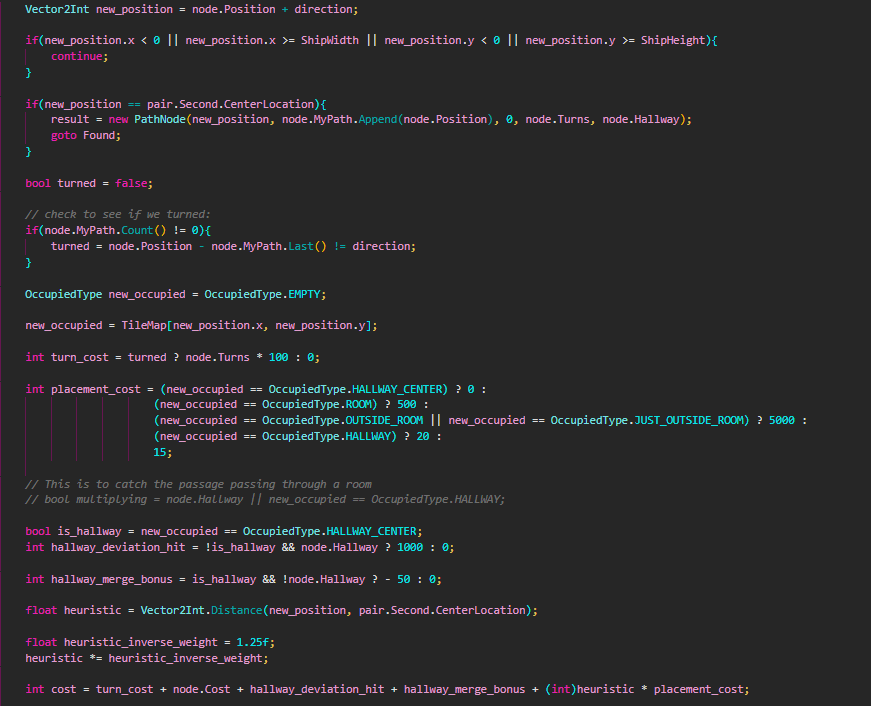Click commented 'bool multiplying' line
Image resolution: width=871 pixels, height=706 pixels.
click(265, 499)
